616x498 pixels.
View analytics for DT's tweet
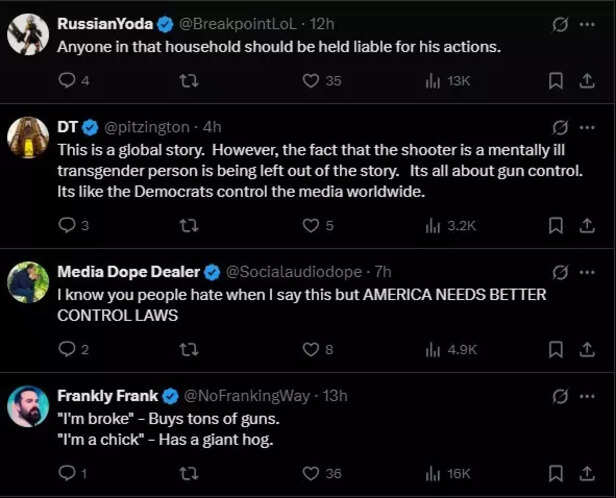tap(433, 225)
